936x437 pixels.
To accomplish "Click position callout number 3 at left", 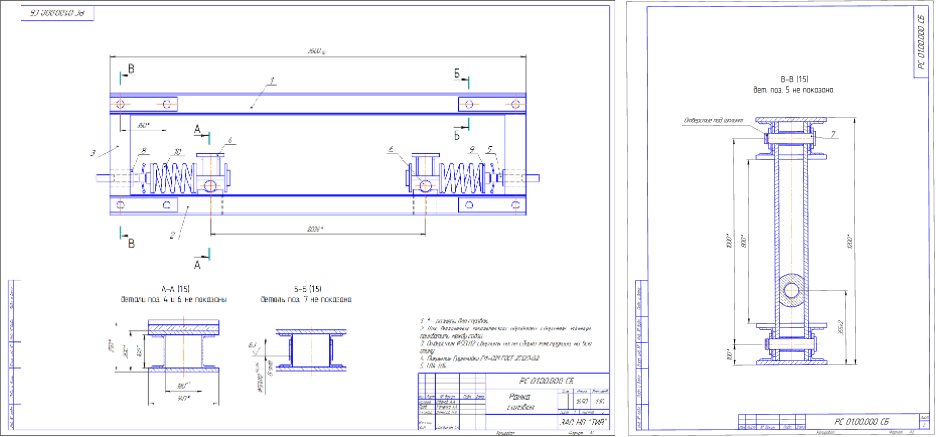I will coord(91,153).
